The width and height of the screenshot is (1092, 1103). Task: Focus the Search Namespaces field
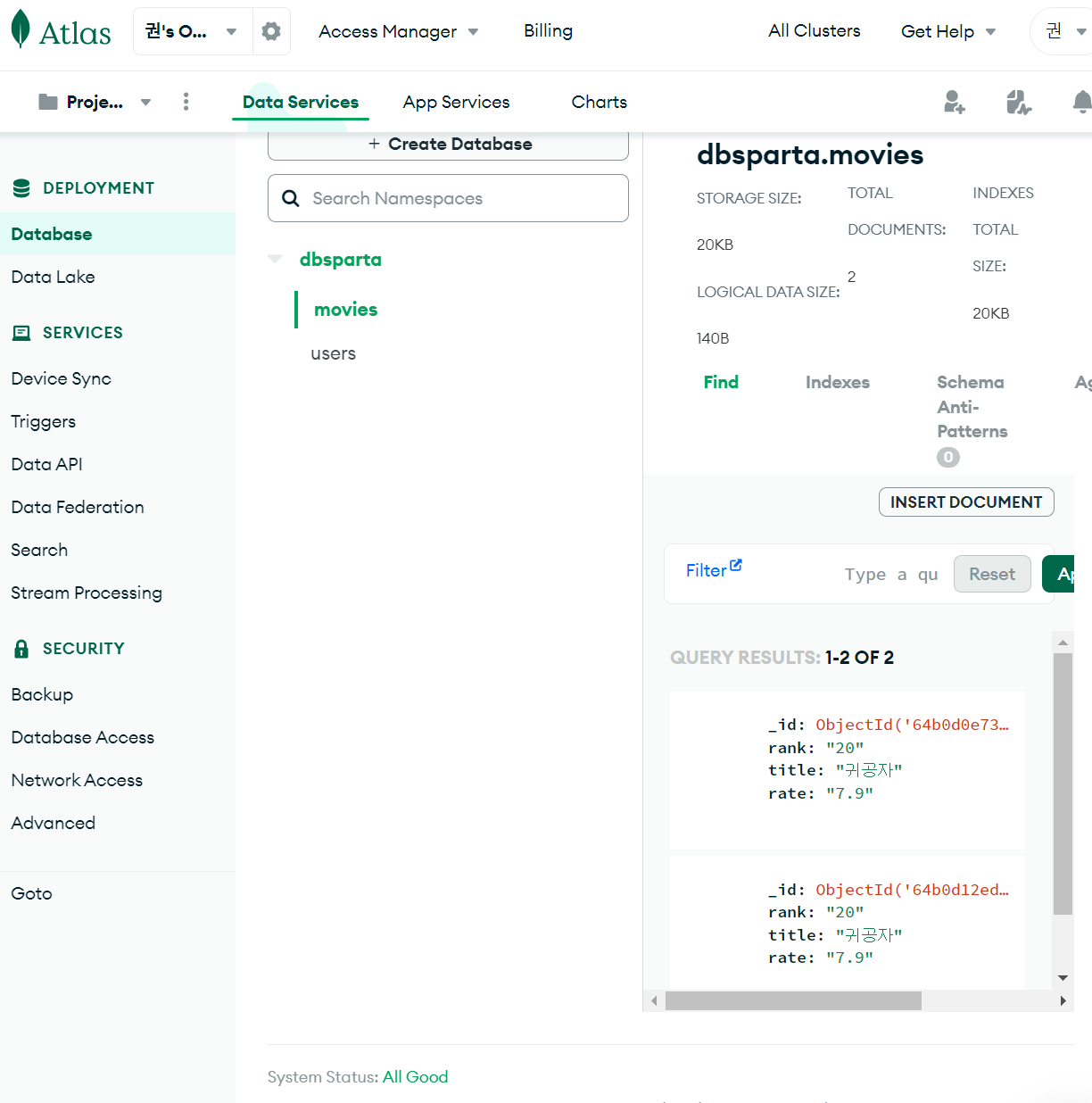tap(448, 198)
